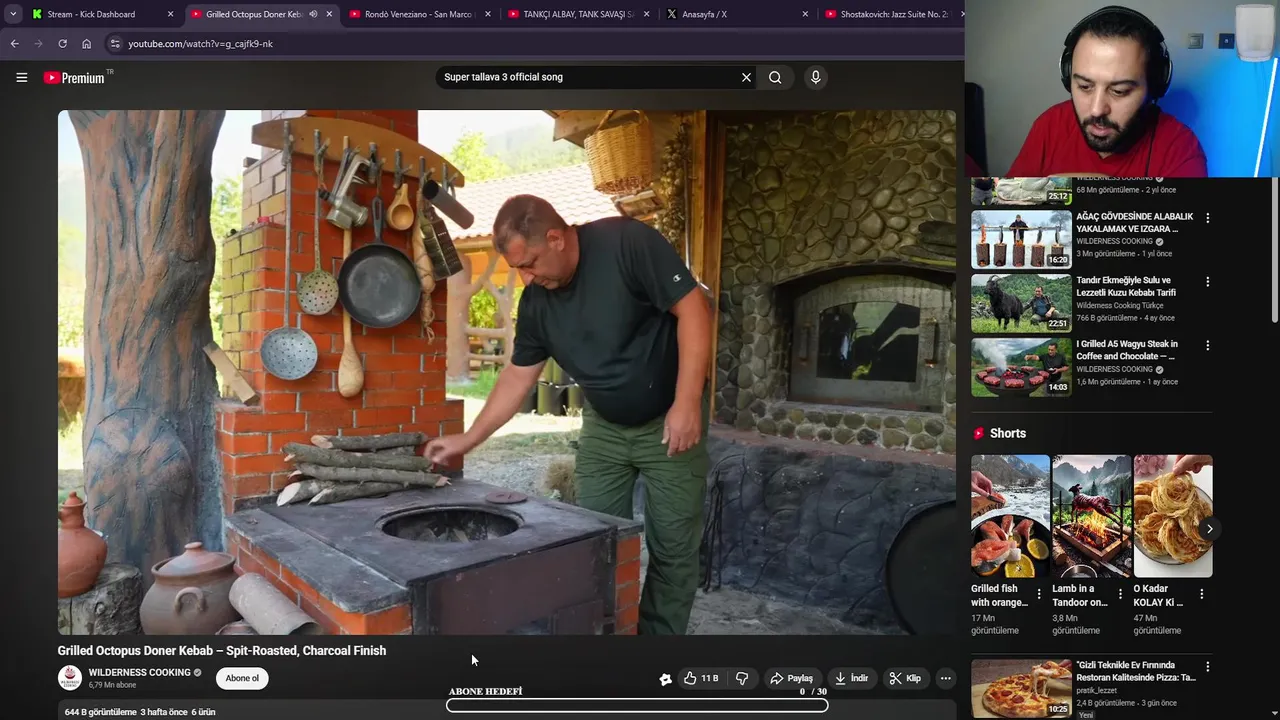This screenshot has width=1280, height=720.
Task: Close the Stream - Kick Dashboard tab
Action: tap(170, 14)
